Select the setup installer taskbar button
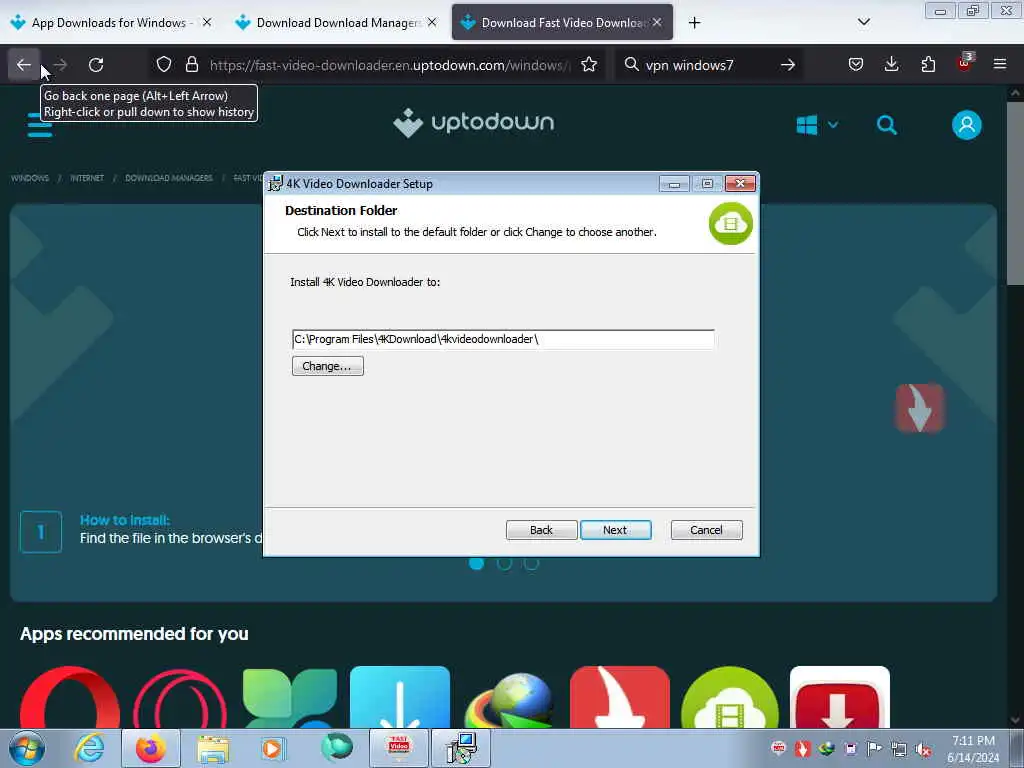 coord(461,748)
